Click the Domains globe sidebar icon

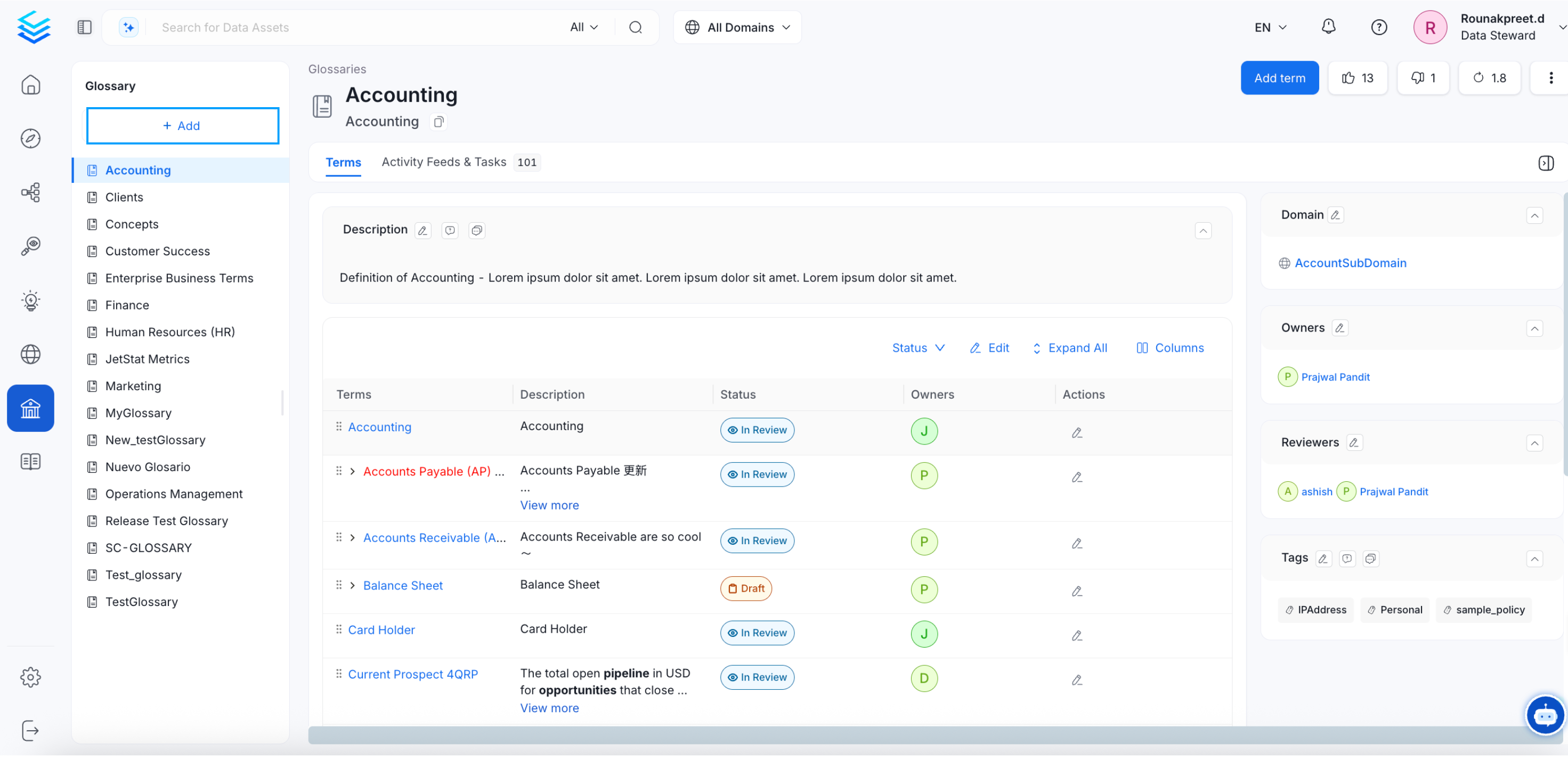pos(30,355)
